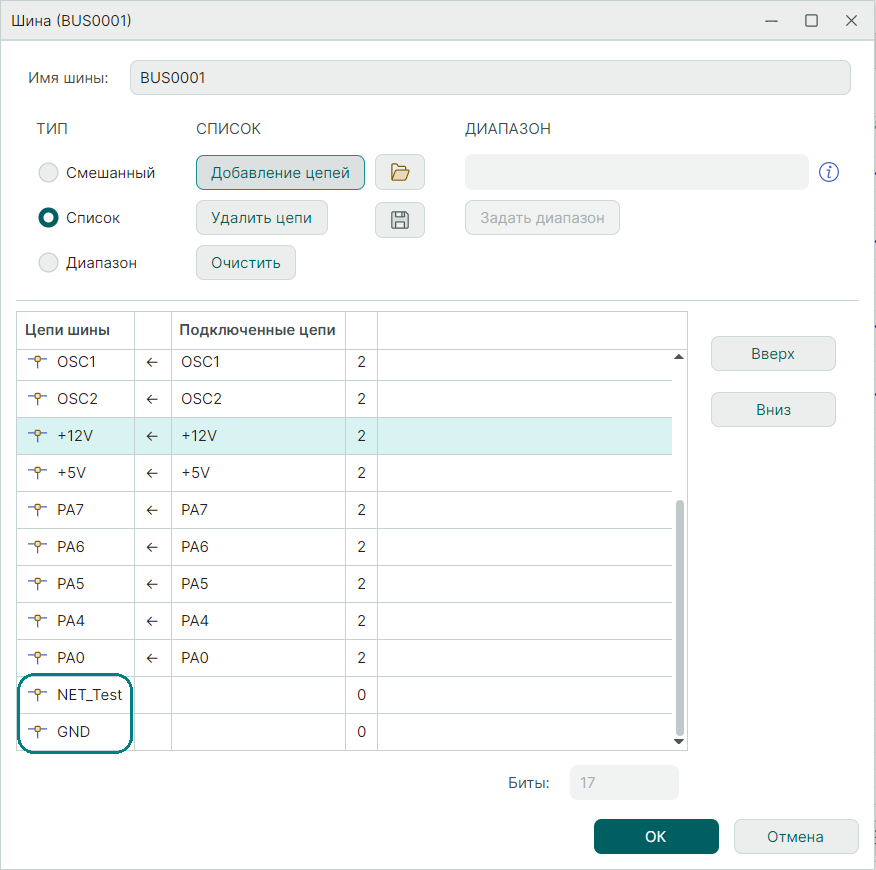Confirm the dialog with OK
876x870 pixels.
click(655, 837)
